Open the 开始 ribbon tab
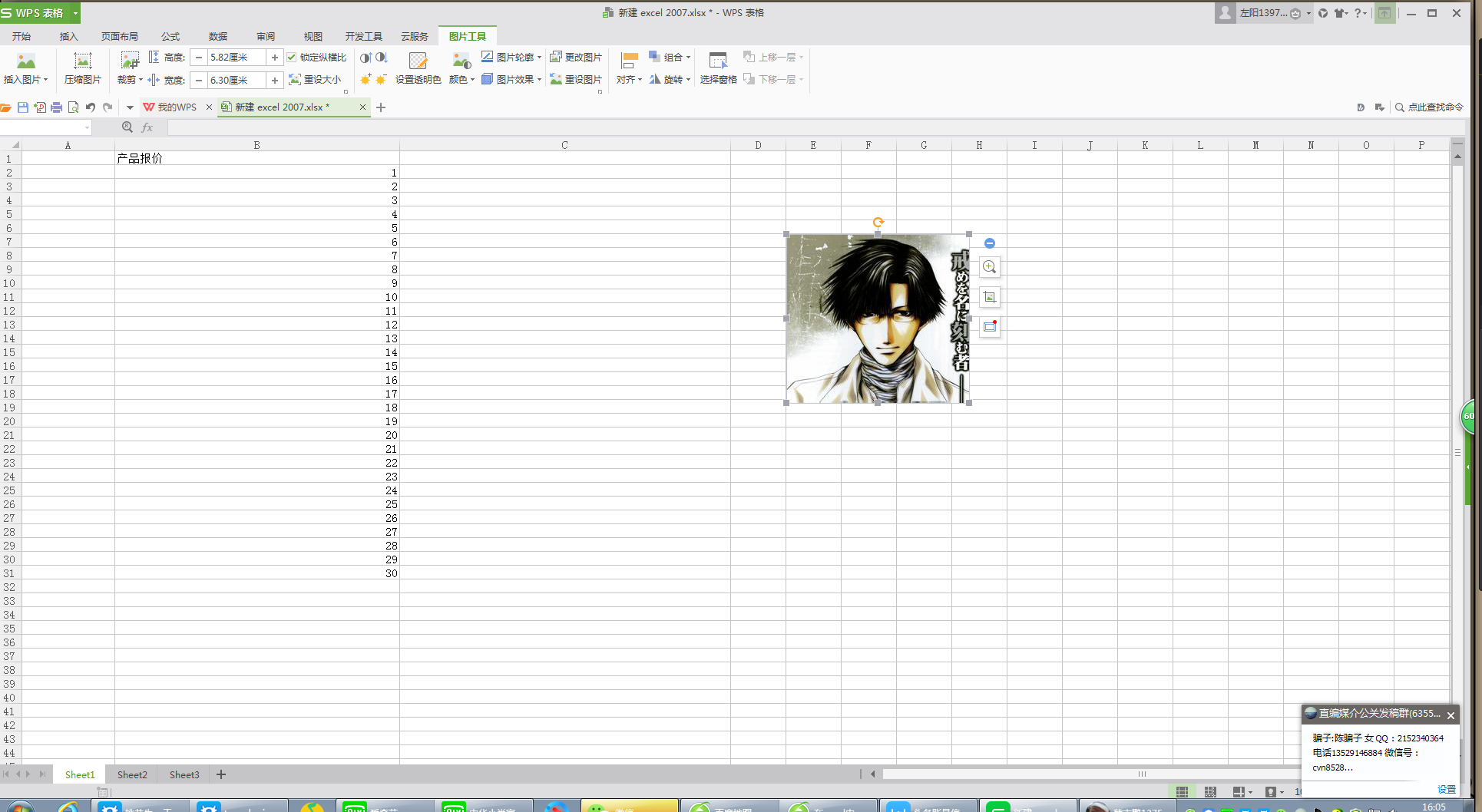1482x812 pixels. coord(22,36)
